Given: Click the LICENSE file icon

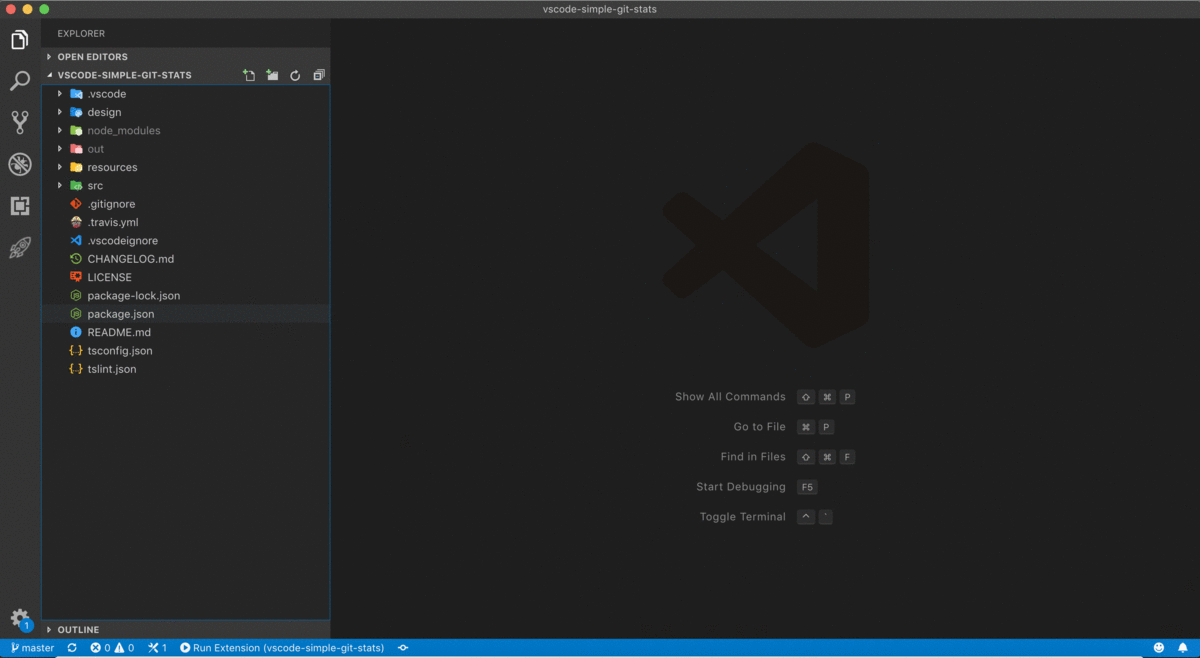Looking at the screenshot, I should 76,277.
